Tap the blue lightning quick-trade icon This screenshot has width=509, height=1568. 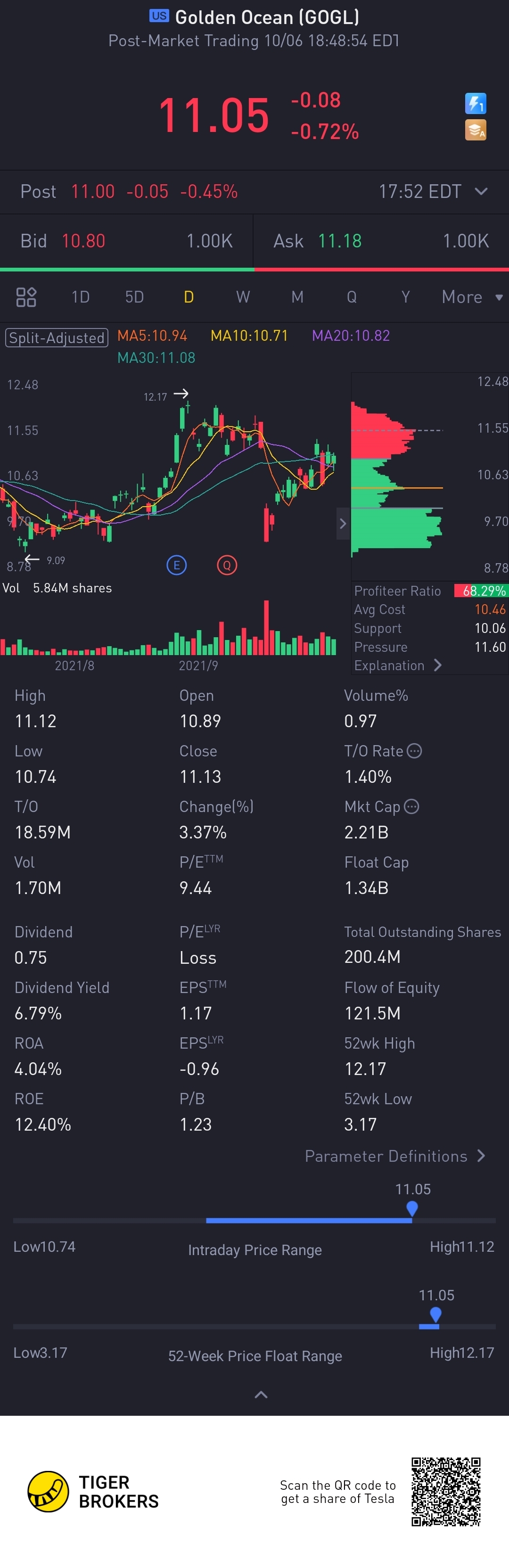pyautogui.click(x=476, y=104)
